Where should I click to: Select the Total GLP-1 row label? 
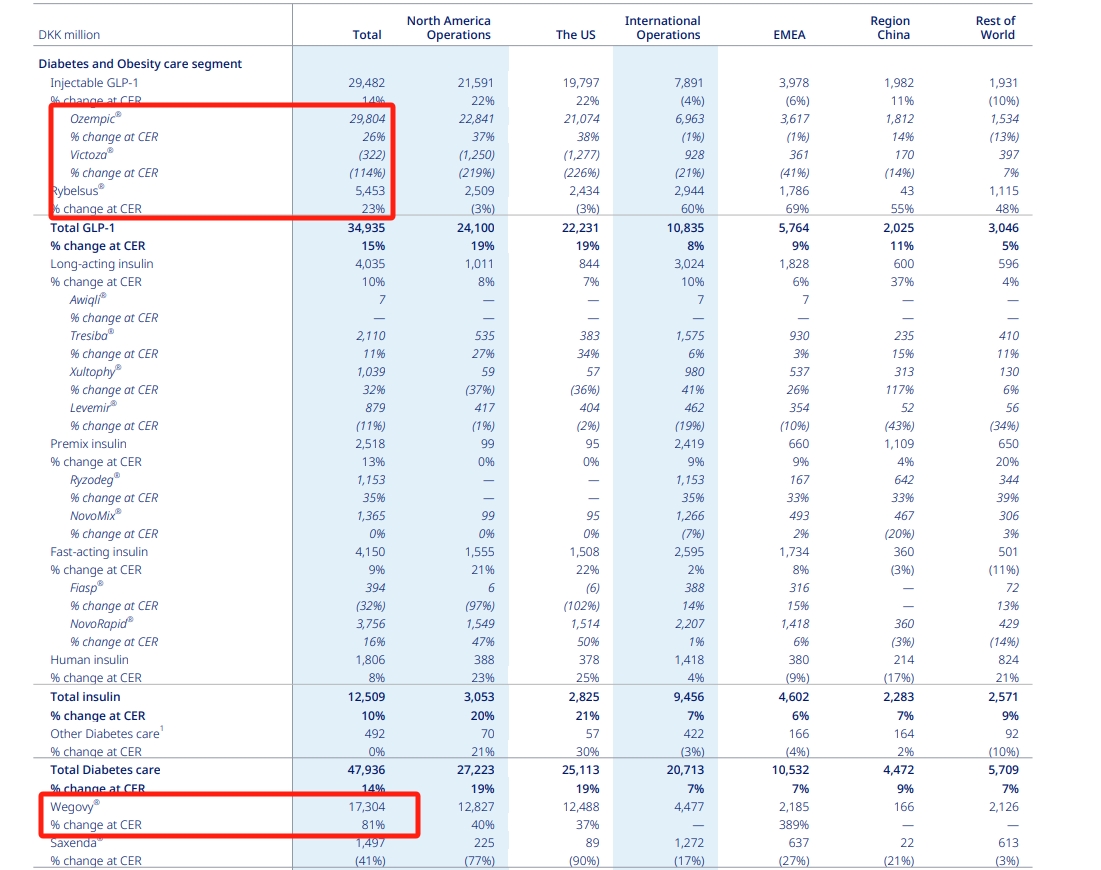[x=82, y=228]
